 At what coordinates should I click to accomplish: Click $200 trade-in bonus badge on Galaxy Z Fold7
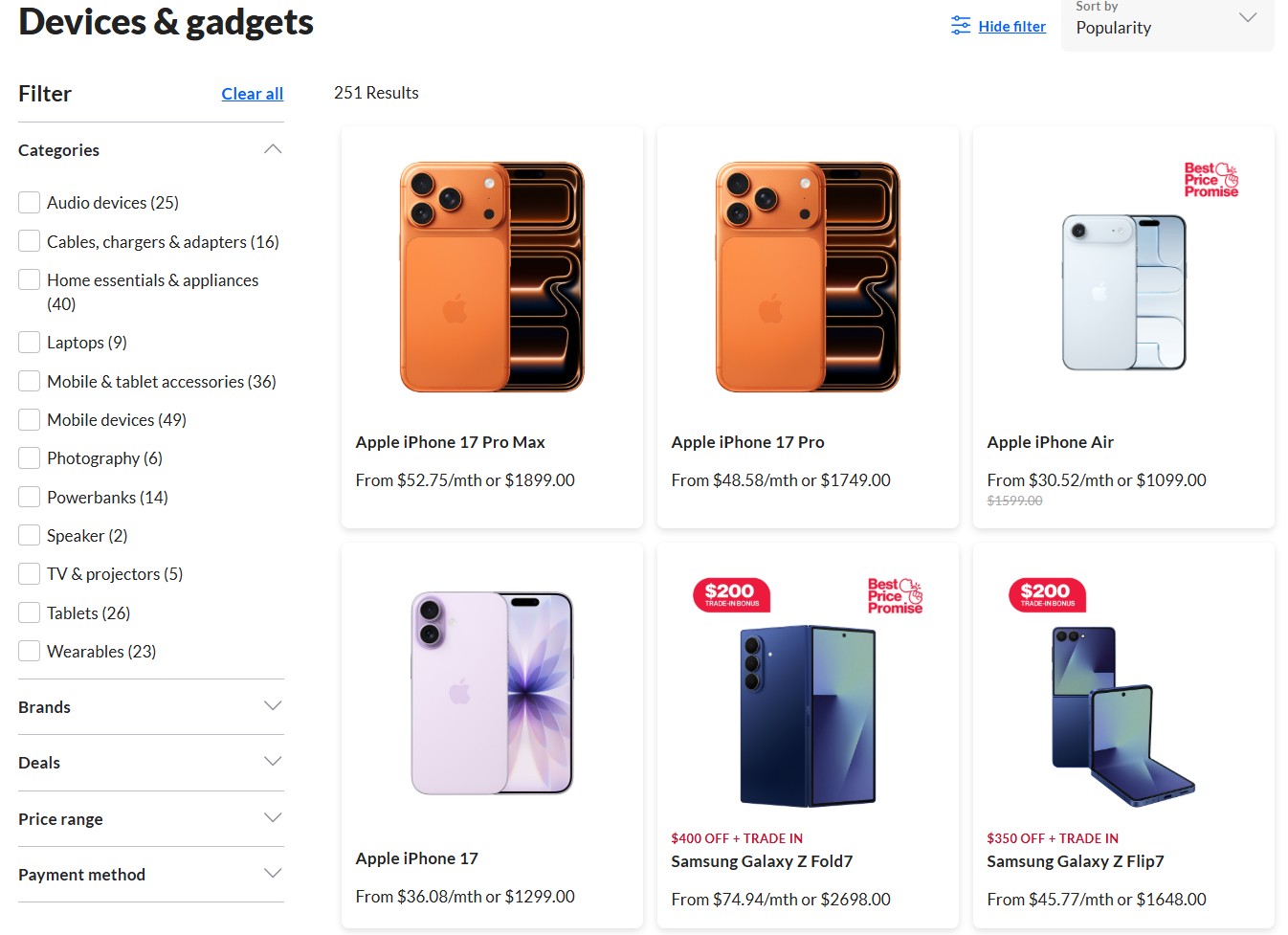731,594
